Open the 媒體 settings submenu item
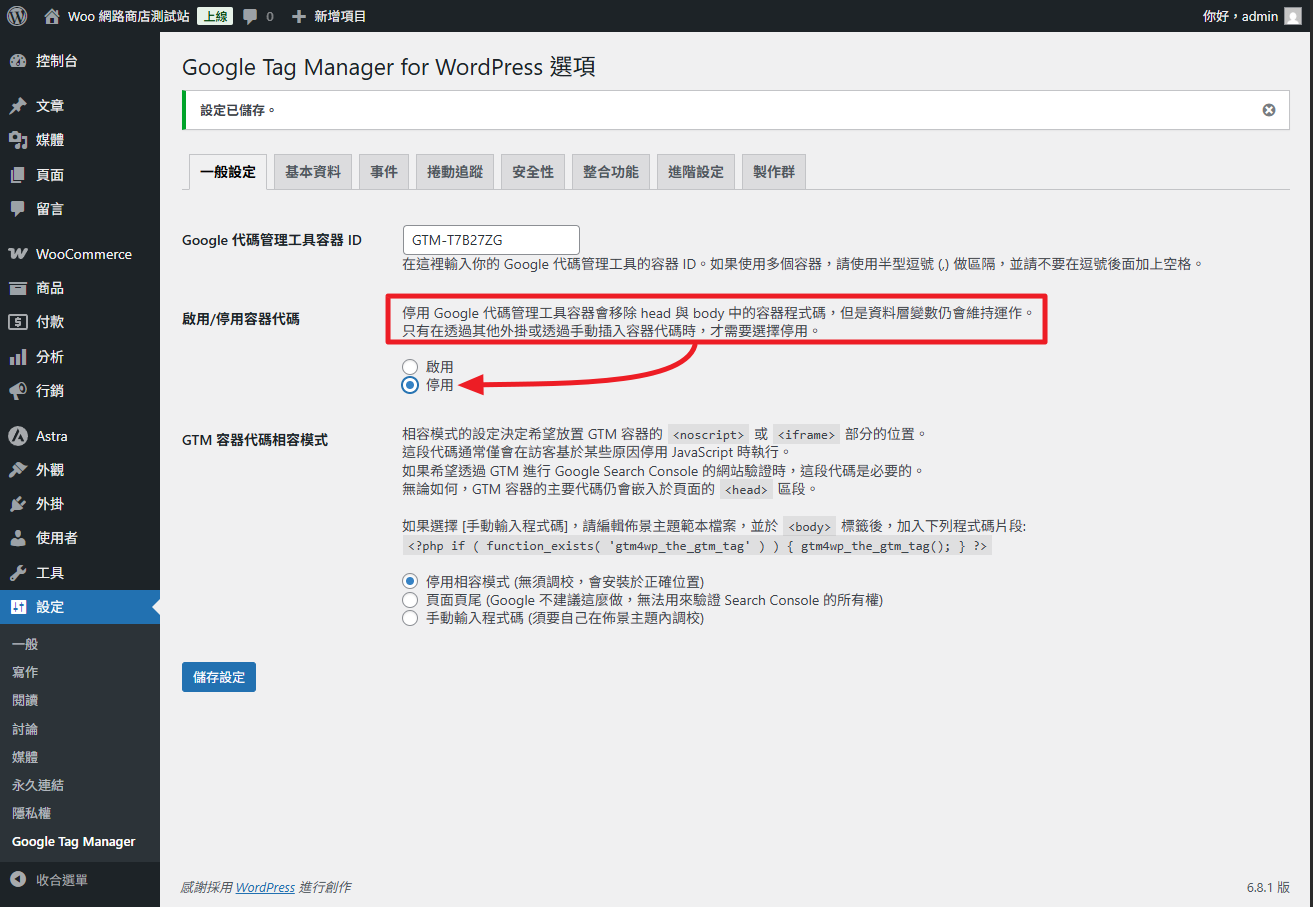 25,757
